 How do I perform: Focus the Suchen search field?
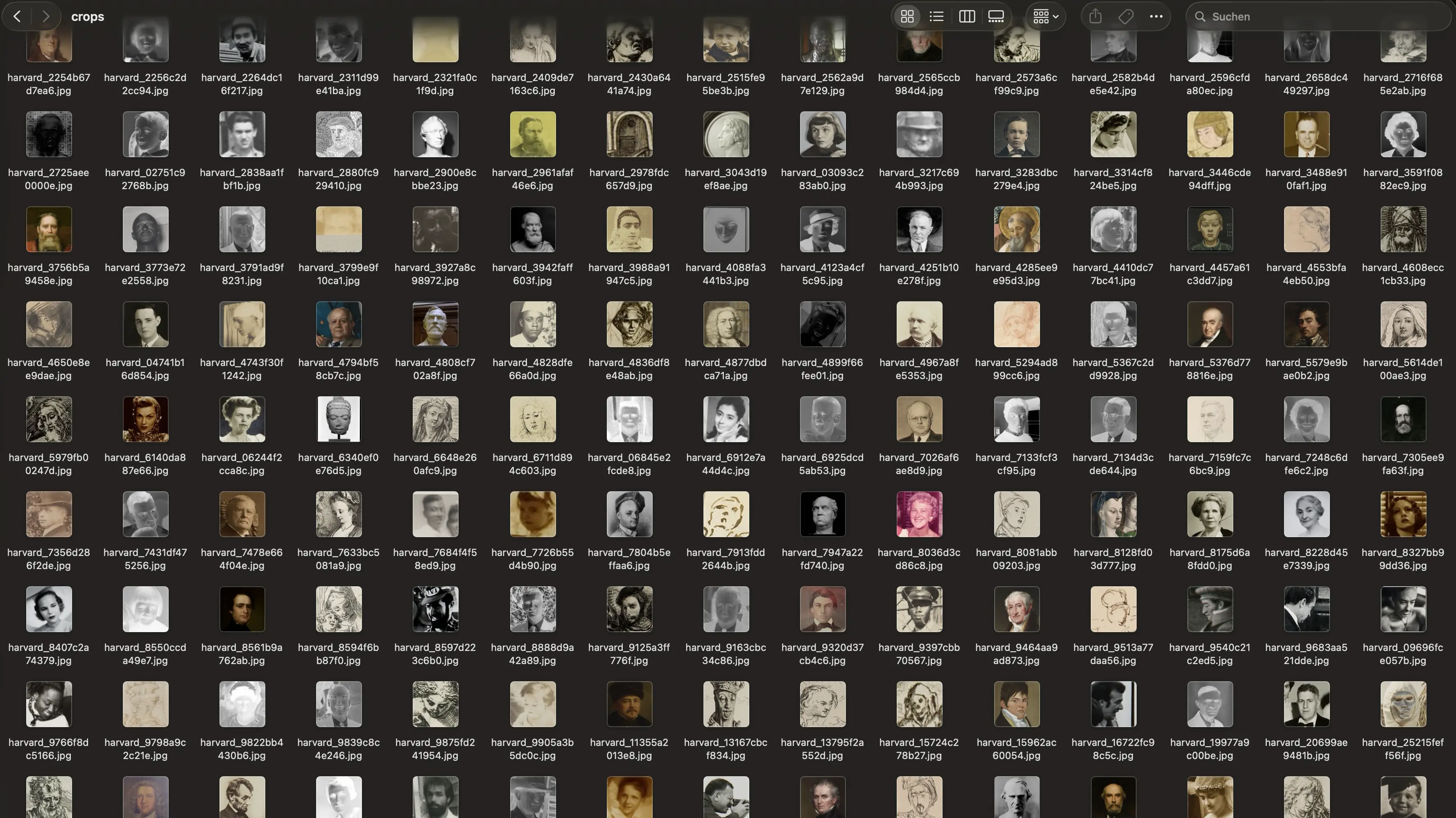pyautogui.click(x=1320, y=16)
